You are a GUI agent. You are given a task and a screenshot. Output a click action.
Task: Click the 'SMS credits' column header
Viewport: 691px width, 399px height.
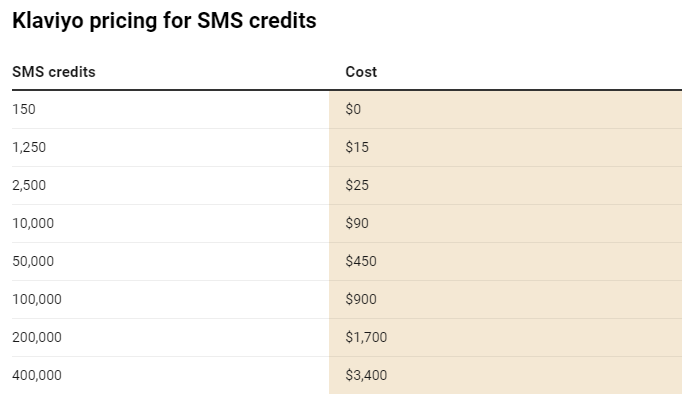tap(54, 72)
